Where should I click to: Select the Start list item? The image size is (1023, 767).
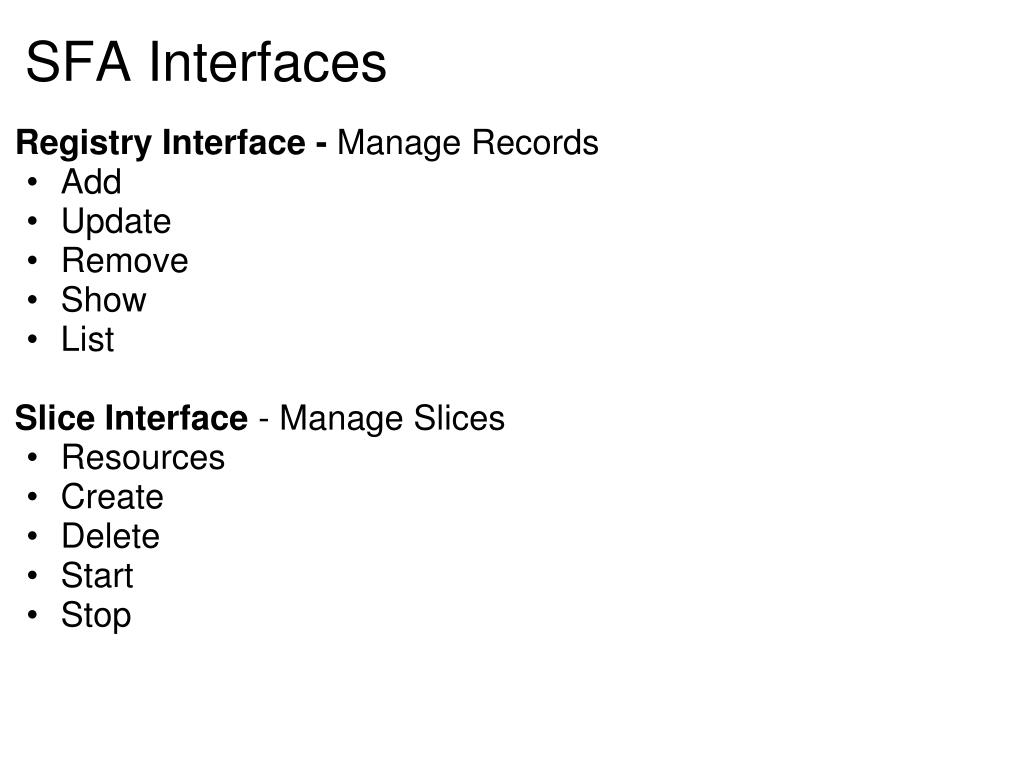pyautogui.click(x=97, y=575)
